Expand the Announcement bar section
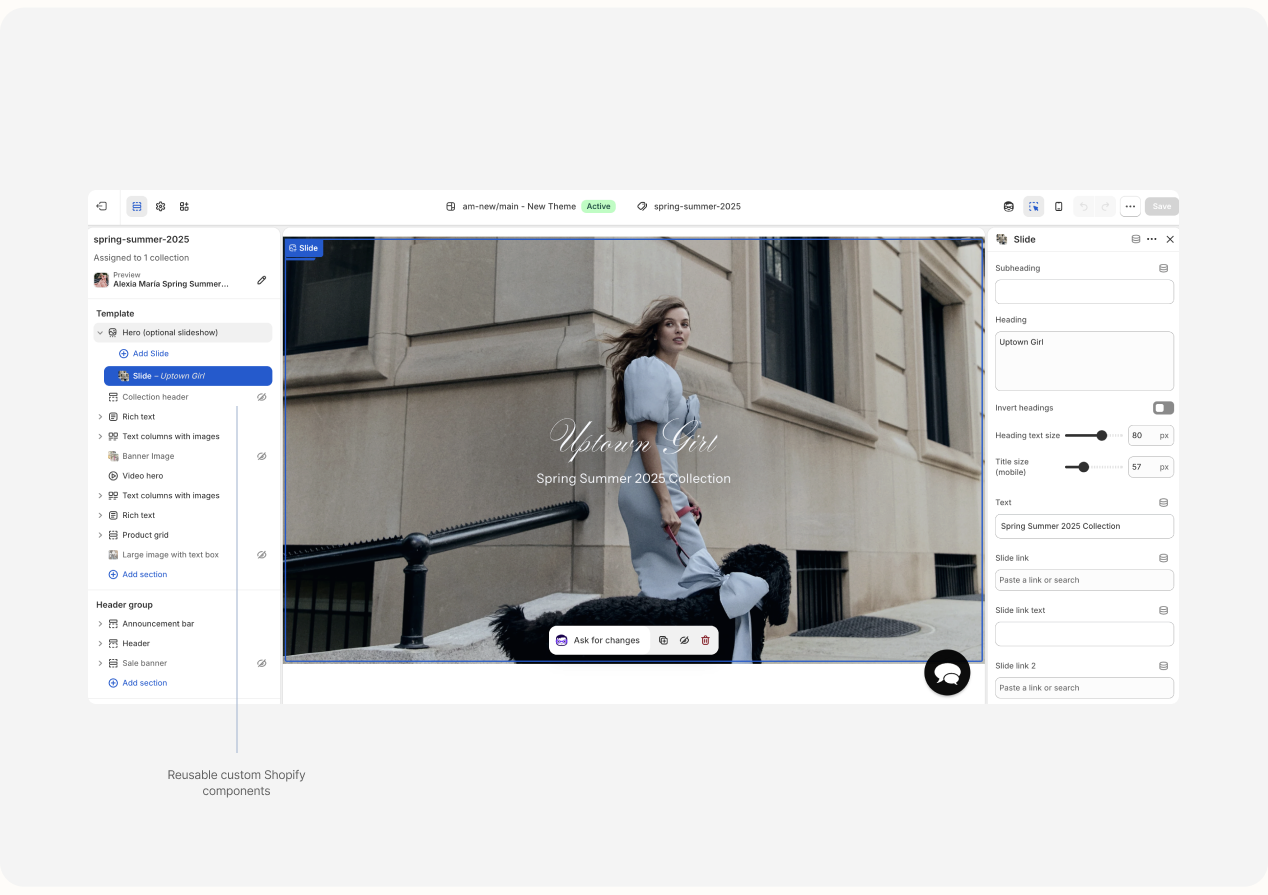 pos(100,624)
